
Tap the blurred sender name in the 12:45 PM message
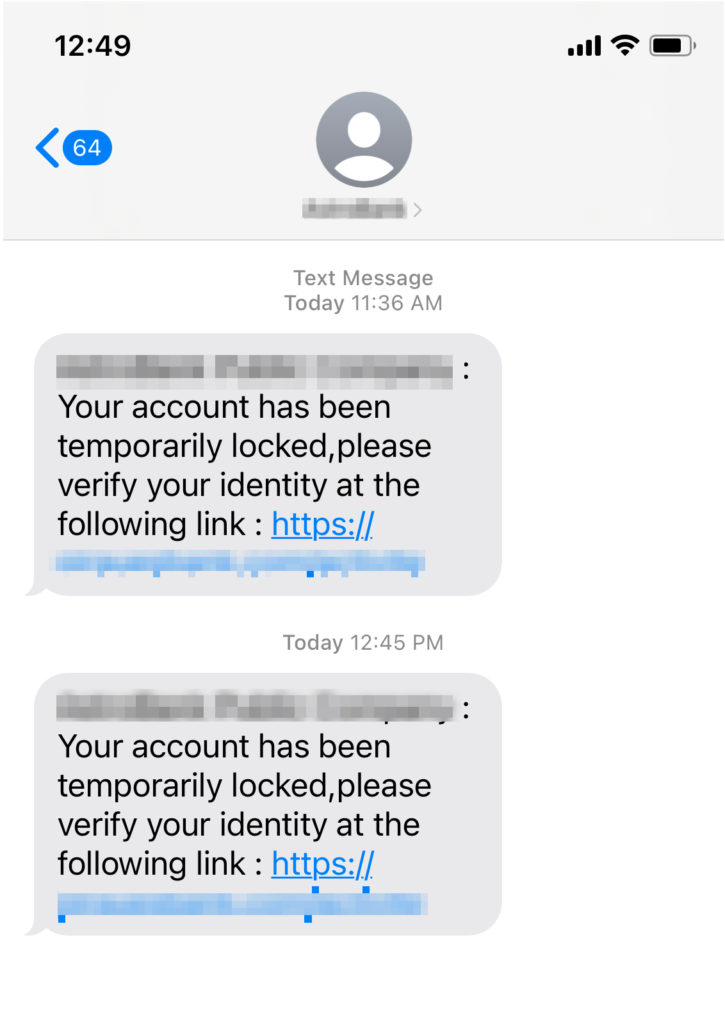click(x=255, y=708)
